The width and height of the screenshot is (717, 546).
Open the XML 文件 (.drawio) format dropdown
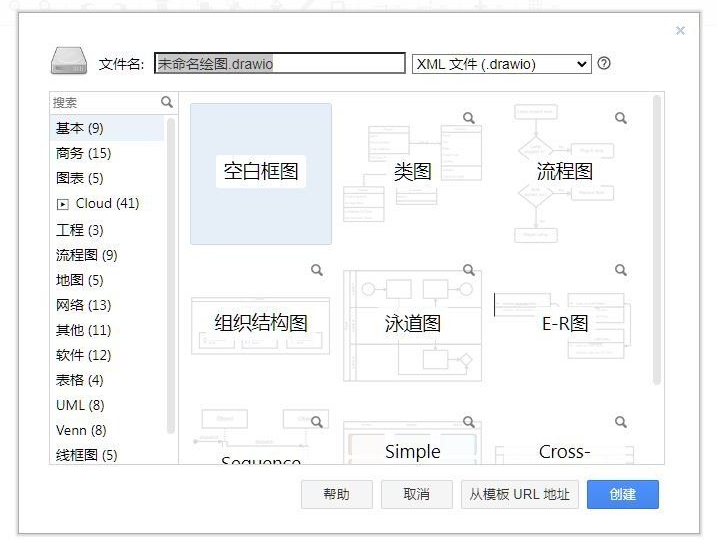coord(502,64)
